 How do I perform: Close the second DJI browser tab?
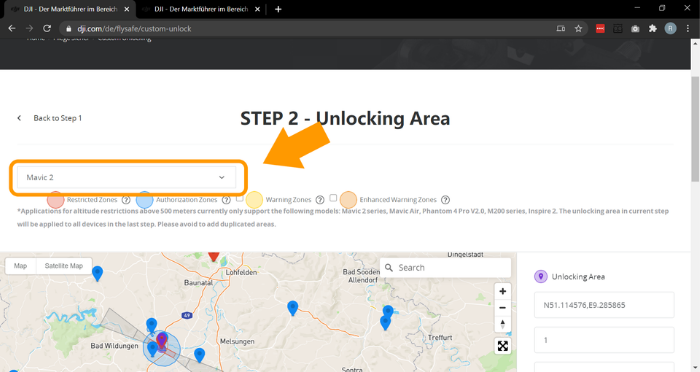(x=257, y=9)
